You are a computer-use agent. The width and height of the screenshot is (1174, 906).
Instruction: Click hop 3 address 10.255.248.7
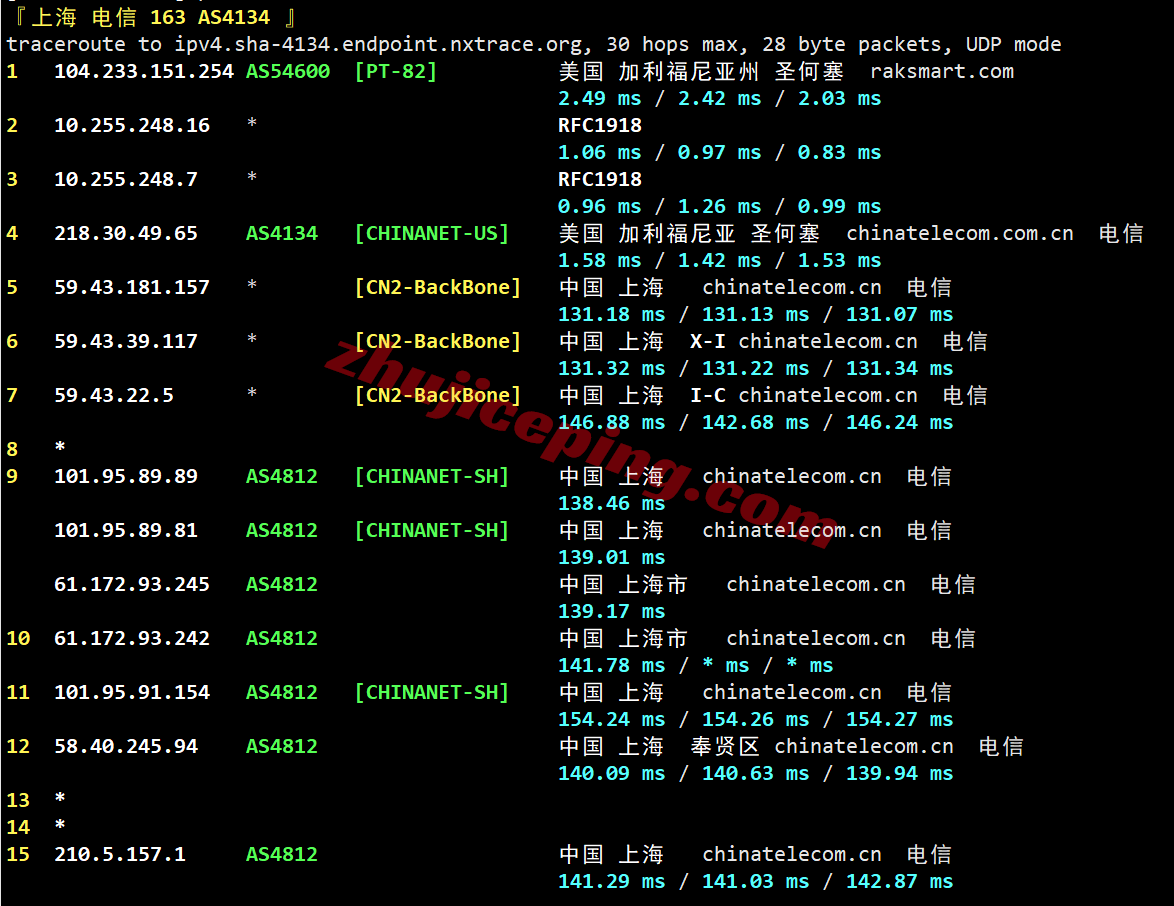click(125, 179)
